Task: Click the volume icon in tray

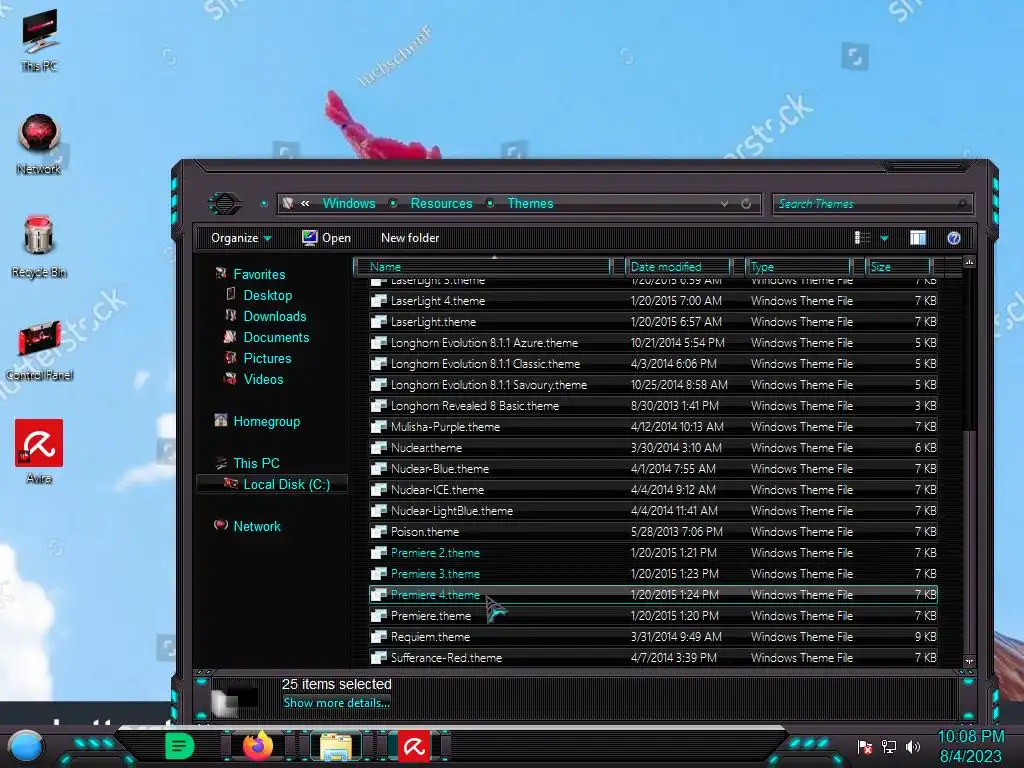Action: click(913, 746)
